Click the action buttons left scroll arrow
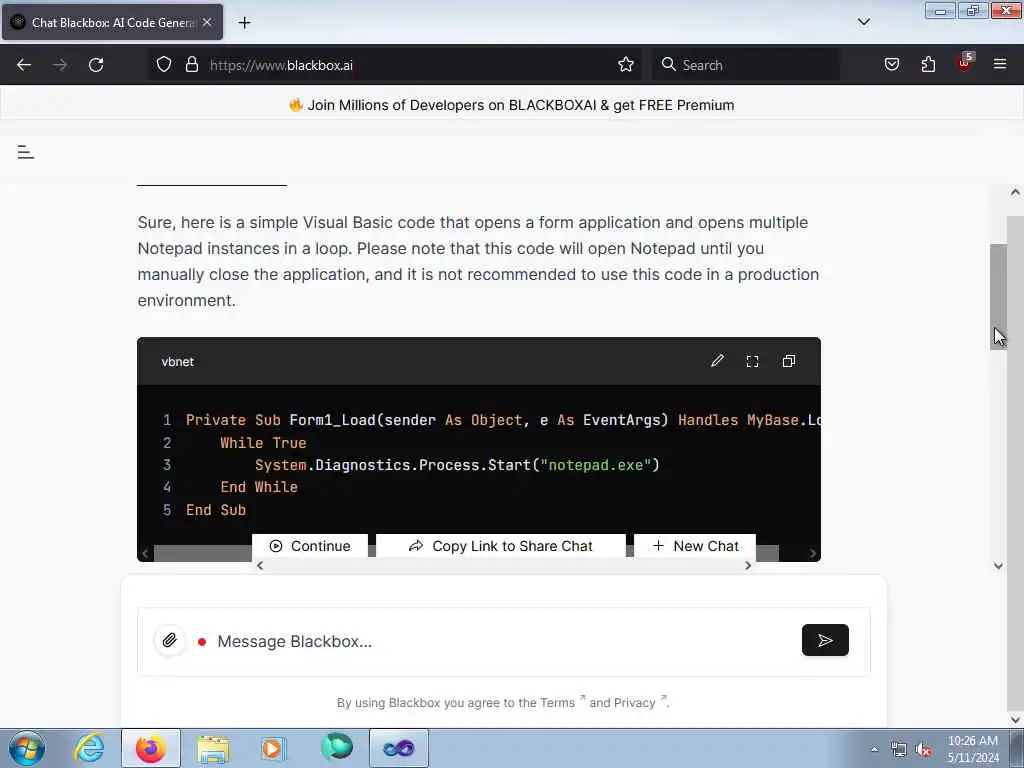This screenshot has height=768, width=1024. 260,566
